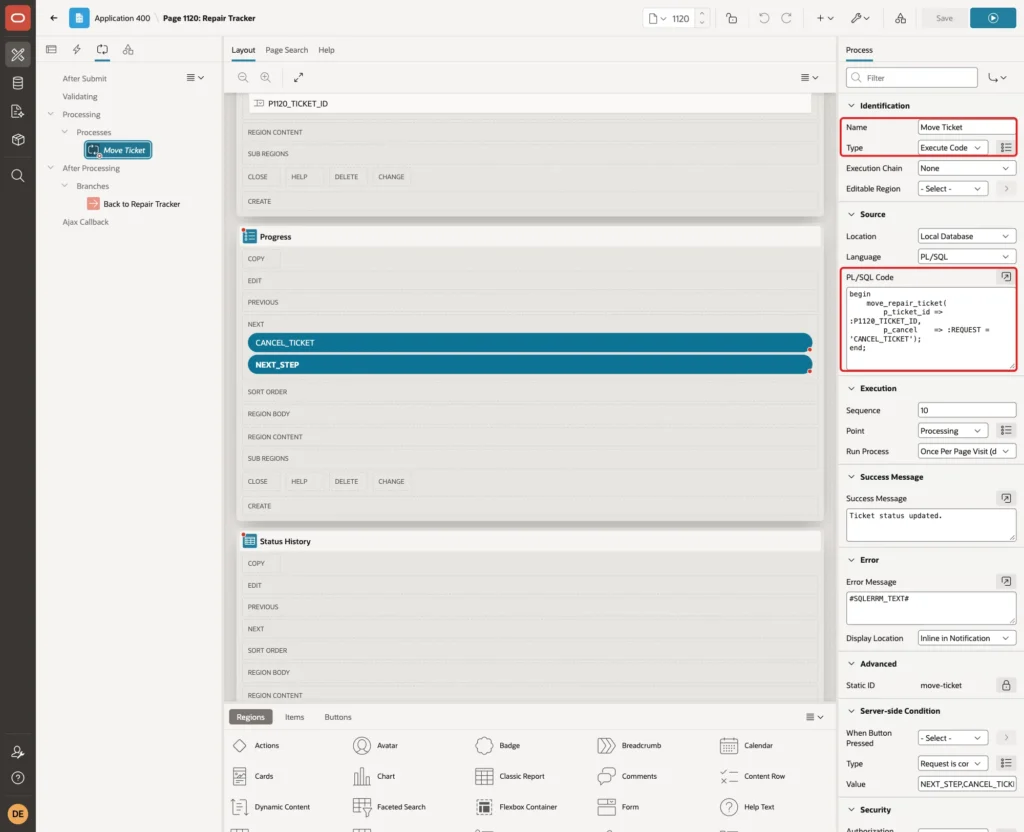Open Gallery cube icon in sidebar
Viewport: 1024px width, 832px height.
click(x=18, y=140)
